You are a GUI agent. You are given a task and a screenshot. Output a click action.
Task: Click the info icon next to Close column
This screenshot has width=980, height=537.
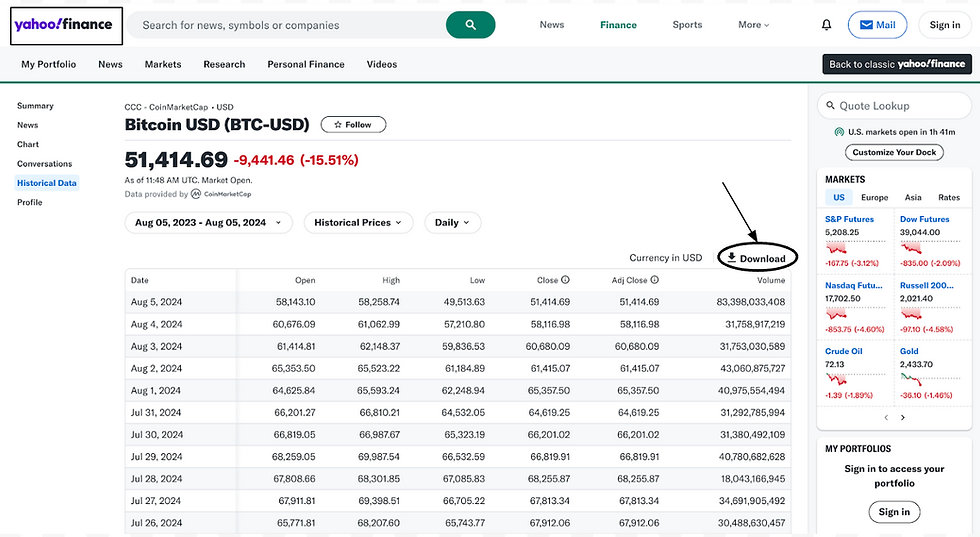[565, 280]
